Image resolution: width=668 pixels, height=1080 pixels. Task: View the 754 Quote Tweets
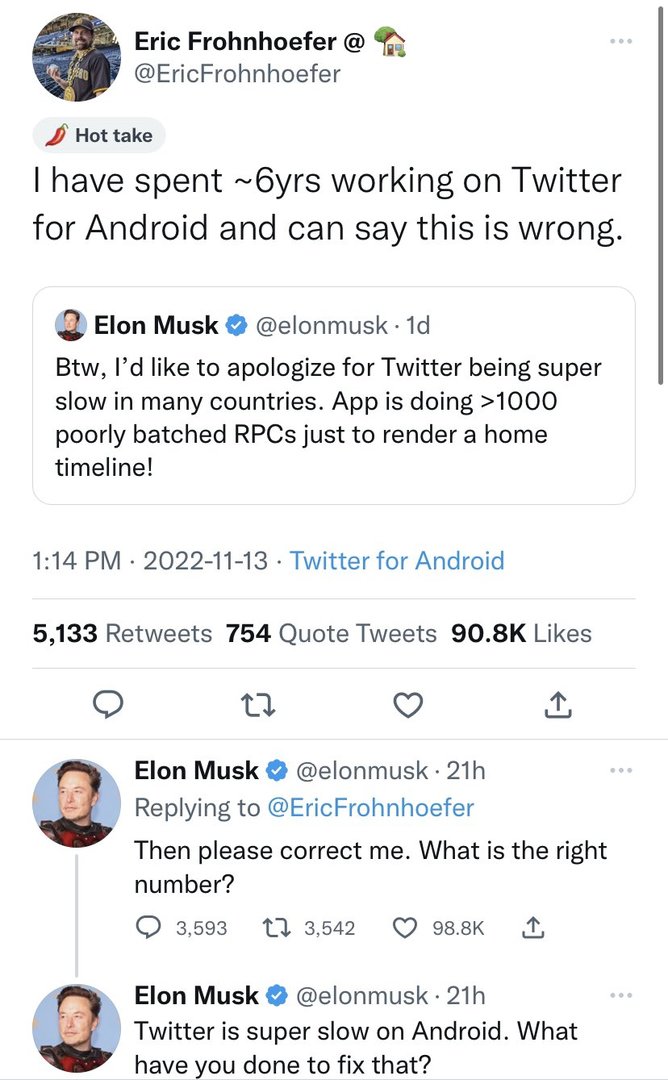(331, 633)
